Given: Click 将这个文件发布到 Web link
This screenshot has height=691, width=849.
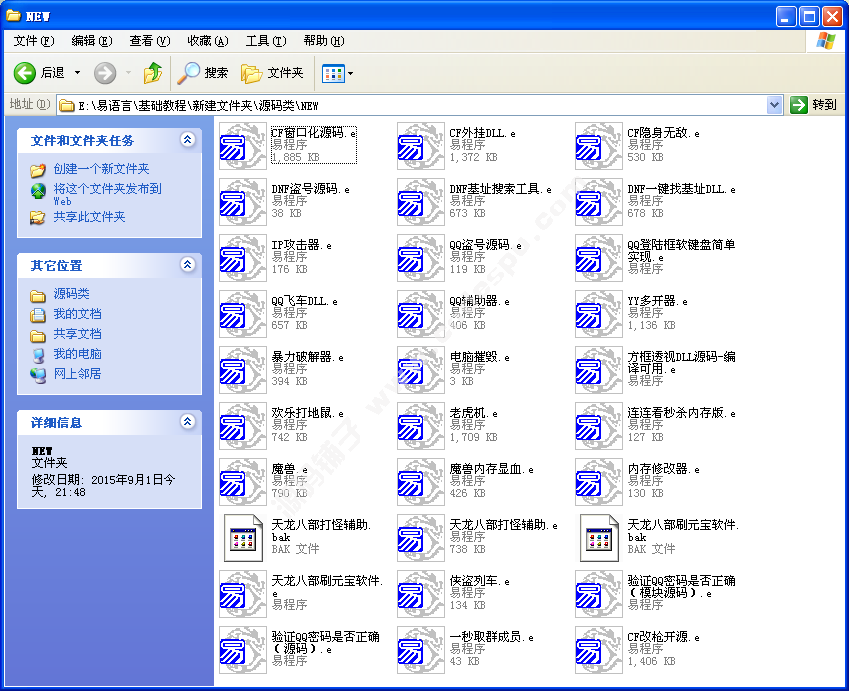Looking at the screenshot, I should [x=107, y=194].
